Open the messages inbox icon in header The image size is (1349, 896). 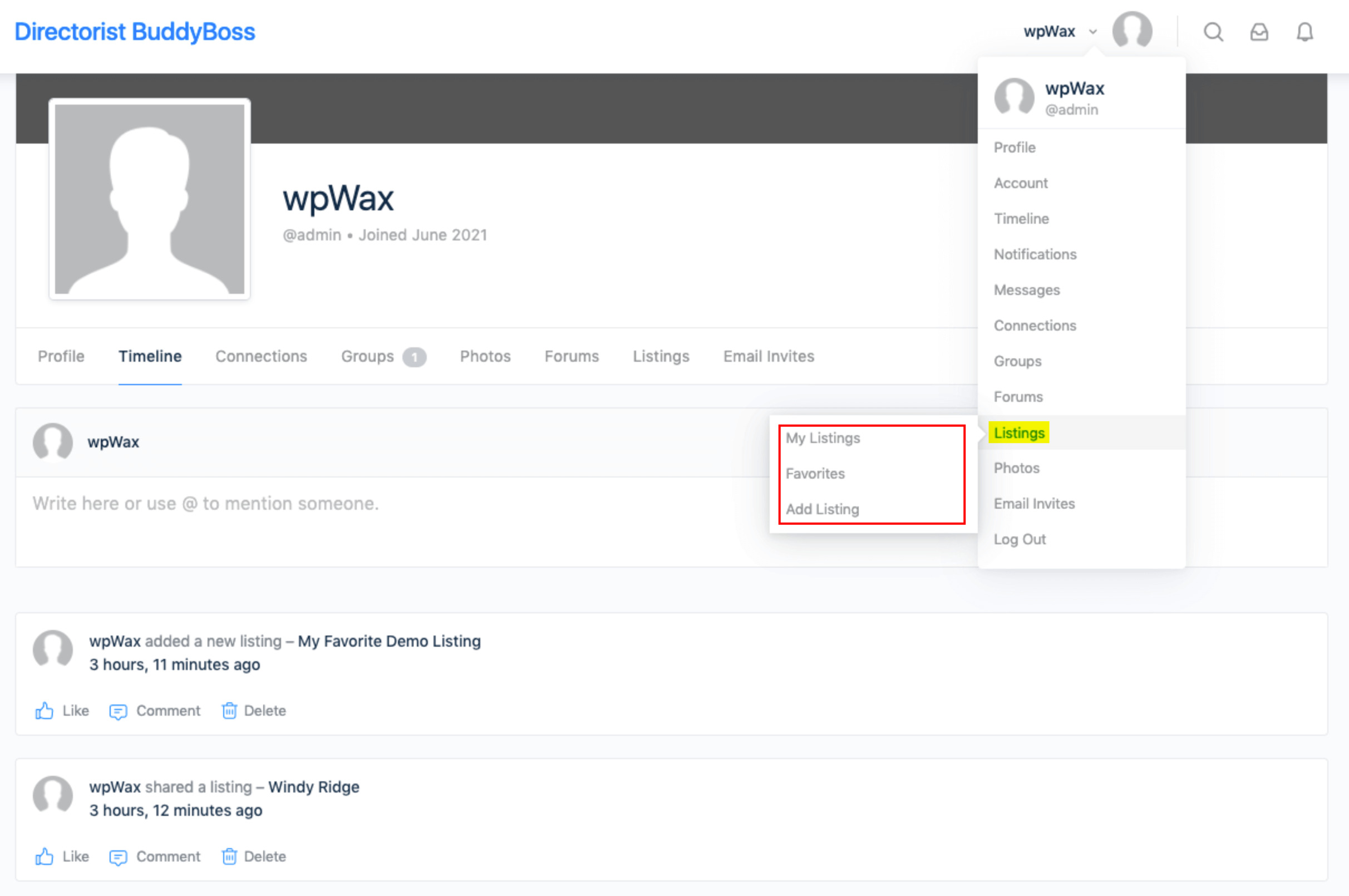pyautogui.click(x=1259, y=32)
